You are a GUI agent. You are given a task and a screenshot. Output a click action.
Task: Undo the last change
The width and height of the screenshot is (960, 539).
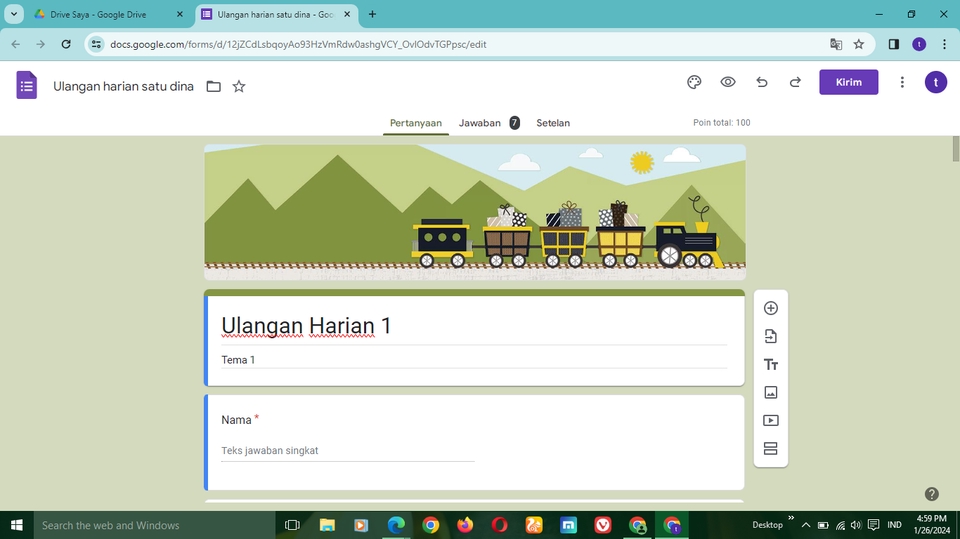762,82
